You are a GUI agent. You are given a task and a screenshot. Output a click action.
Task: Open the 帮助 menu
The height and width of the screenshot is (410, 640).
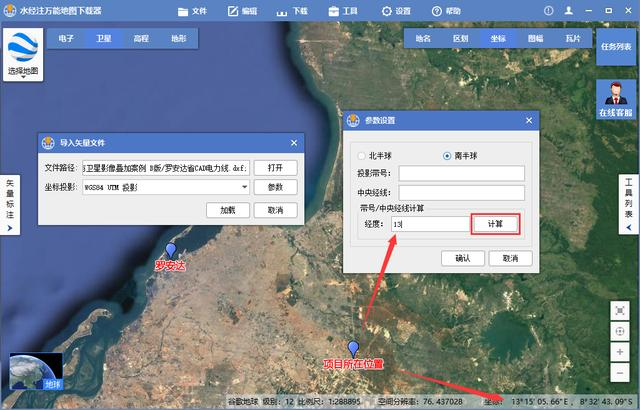446,11
